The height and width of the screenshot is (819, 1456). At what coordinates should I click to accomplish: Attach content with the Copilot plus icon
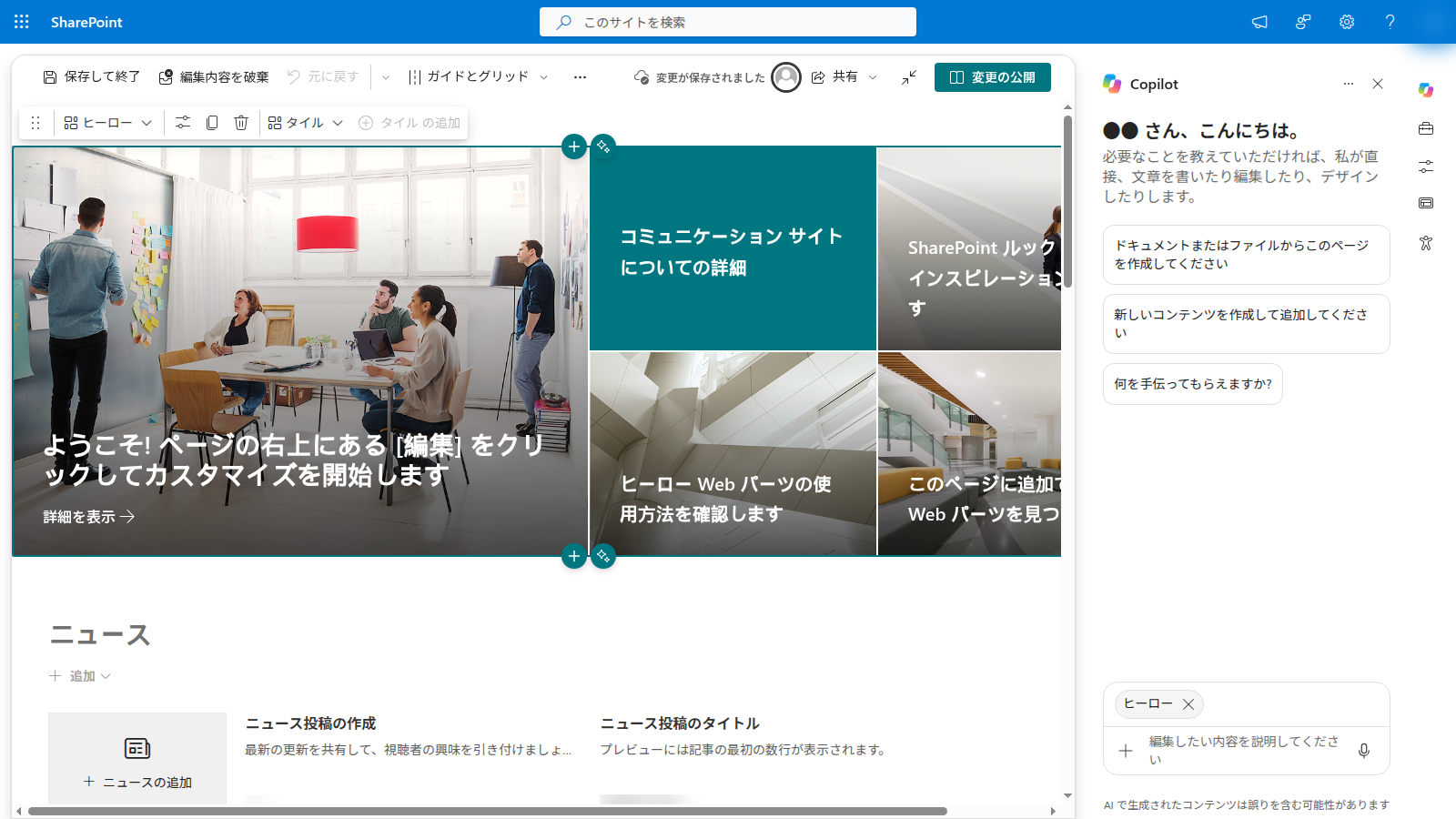click(1126, 751)
